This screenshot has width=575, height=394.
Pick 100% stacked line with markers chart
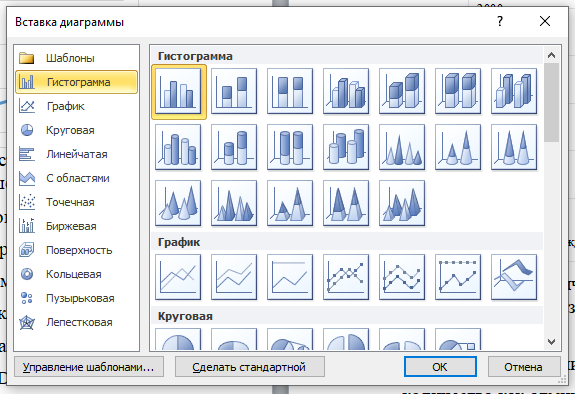click(458, 277)
